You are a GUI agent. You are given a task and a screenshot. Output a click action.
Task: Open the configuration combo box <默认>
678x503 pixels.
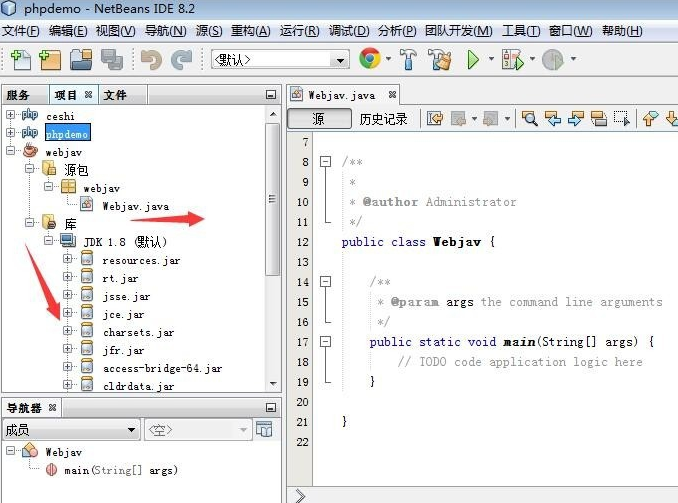coord(280,59)
